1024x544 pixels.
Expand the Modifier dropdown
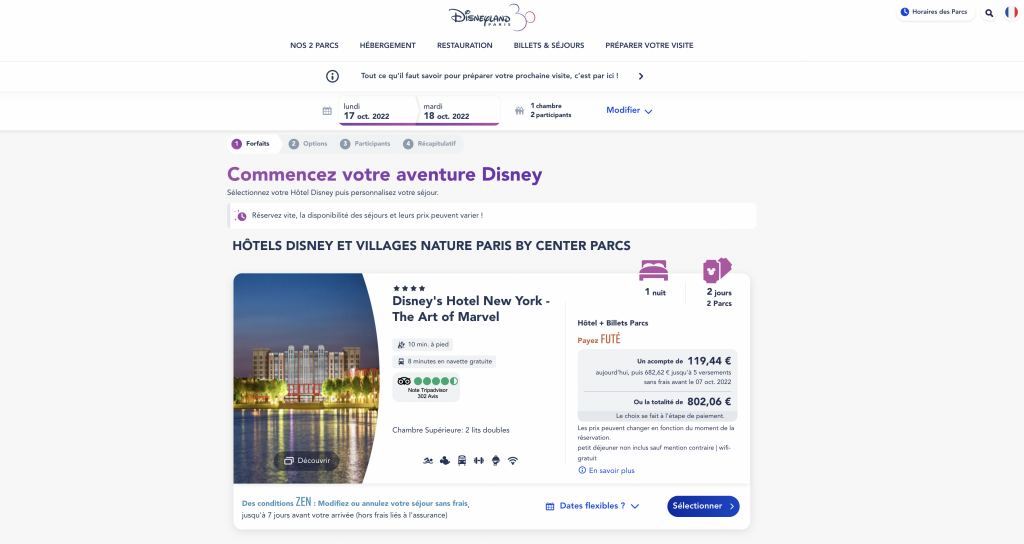629,111
